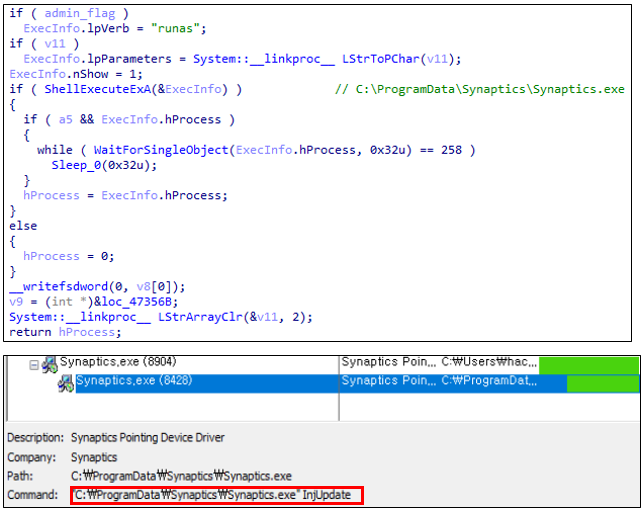
Task: Click the LStrToPChar function name
Action: point(381,59)
